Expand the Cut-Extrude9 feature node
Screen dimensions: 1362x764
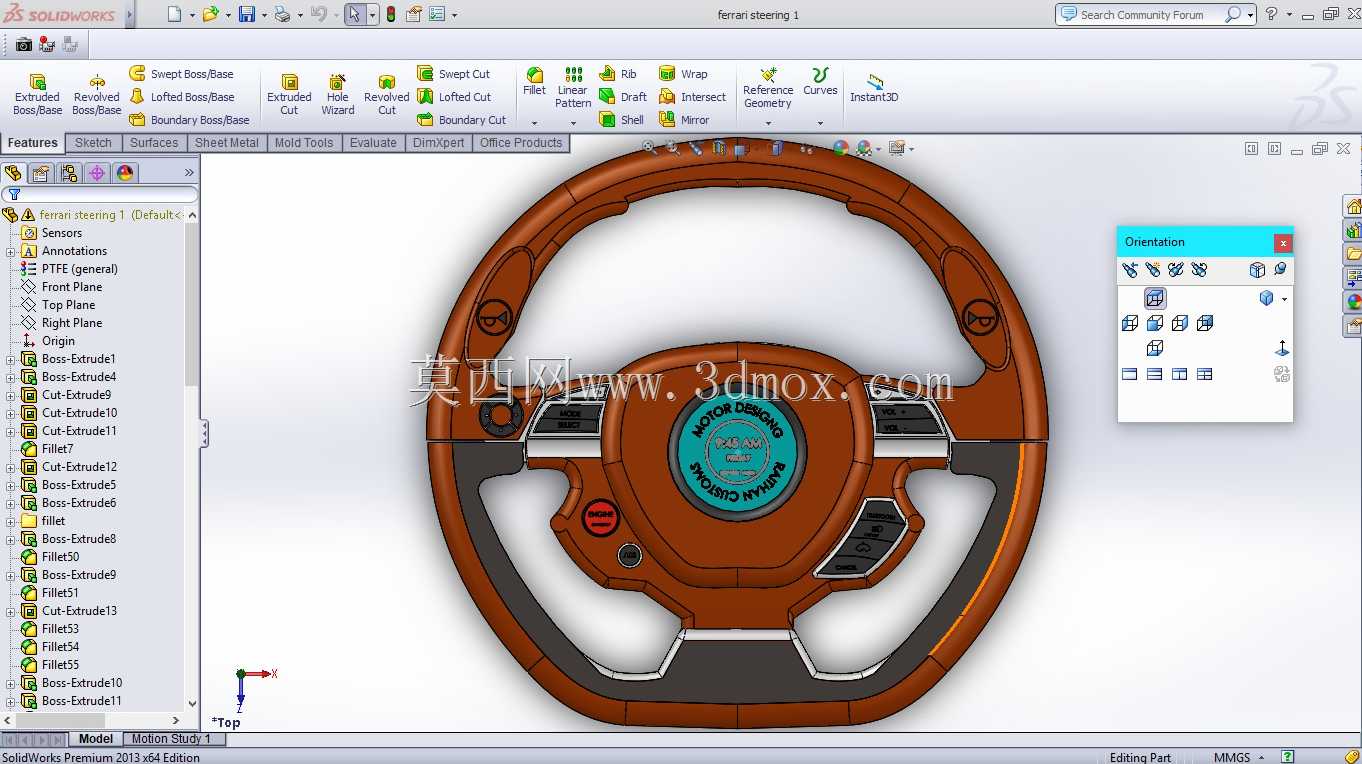tap(11, 395)
